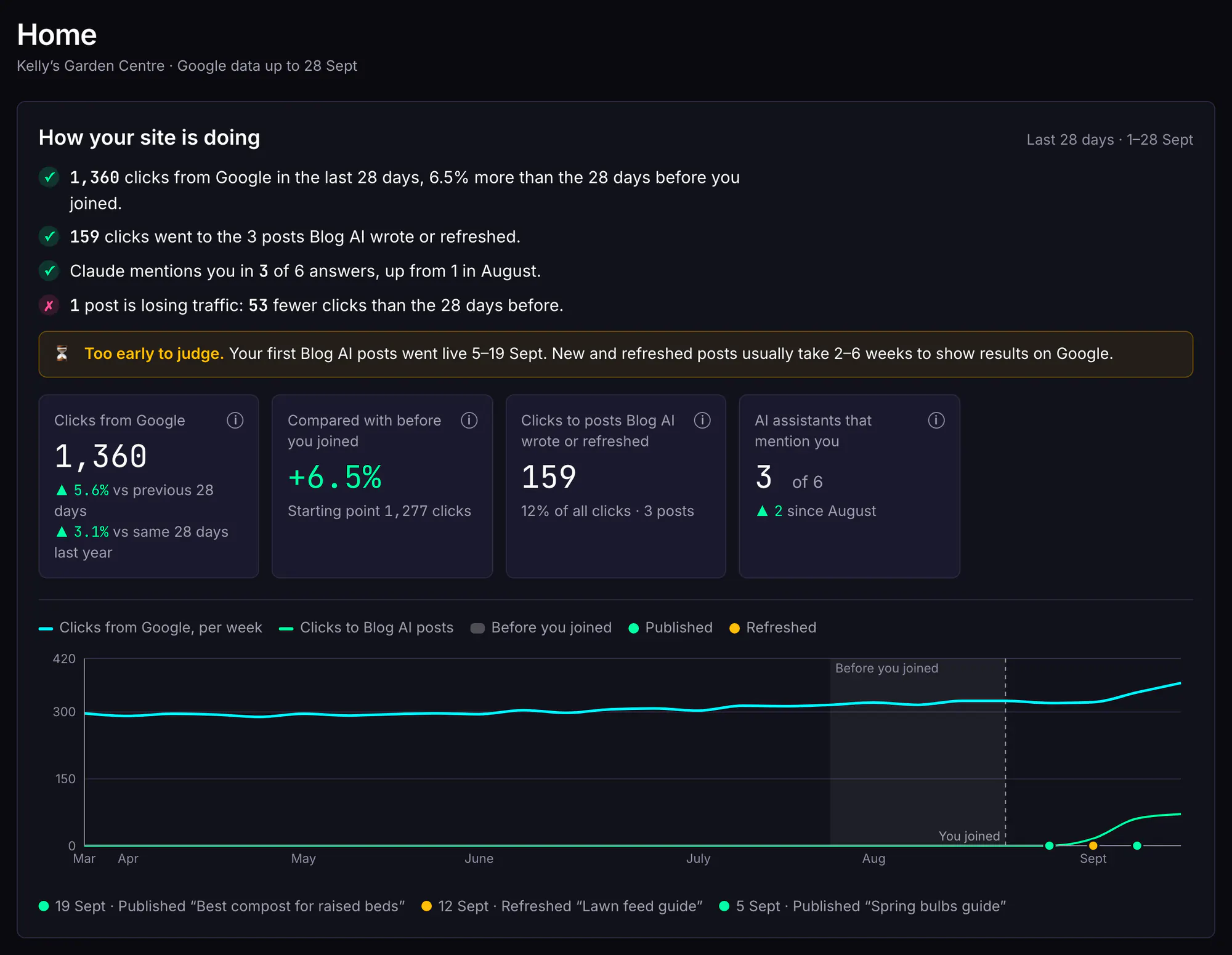Toggle Clicks to Blog AI posts legend
This screenshot has height=955, width=1232.
(366, 628)
